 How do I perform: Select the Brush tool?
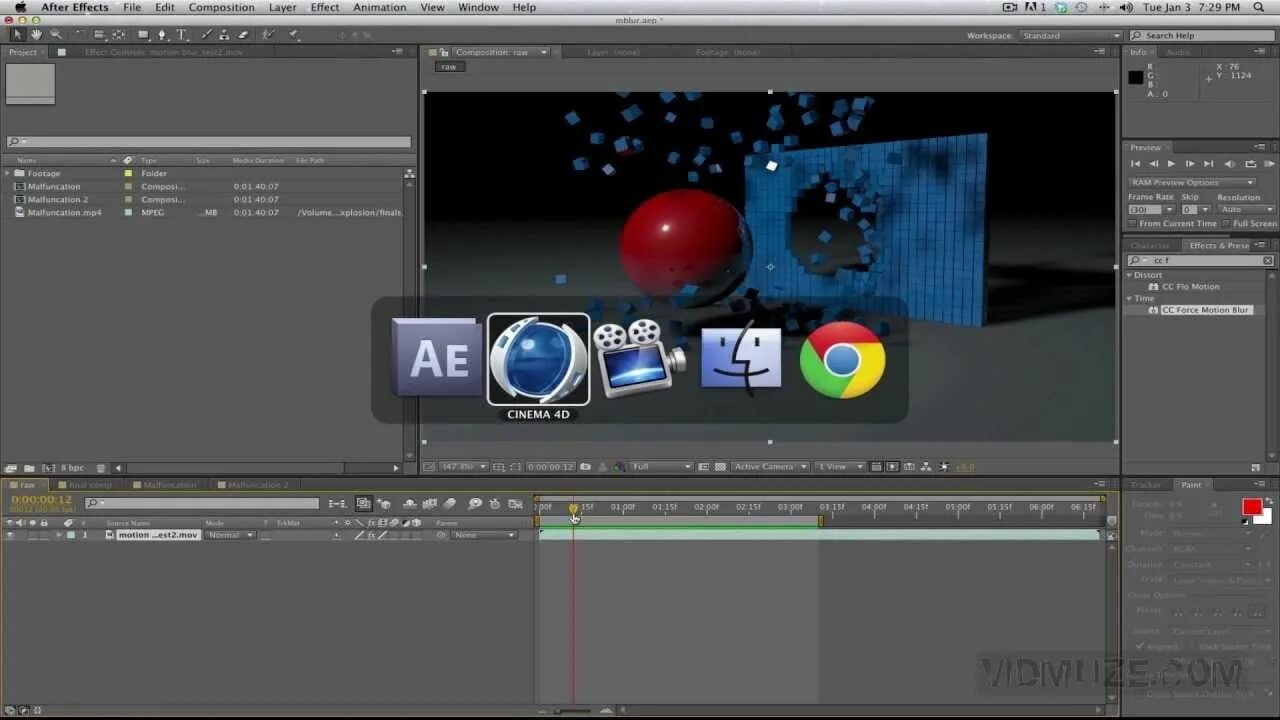click(x=206, y=35)
